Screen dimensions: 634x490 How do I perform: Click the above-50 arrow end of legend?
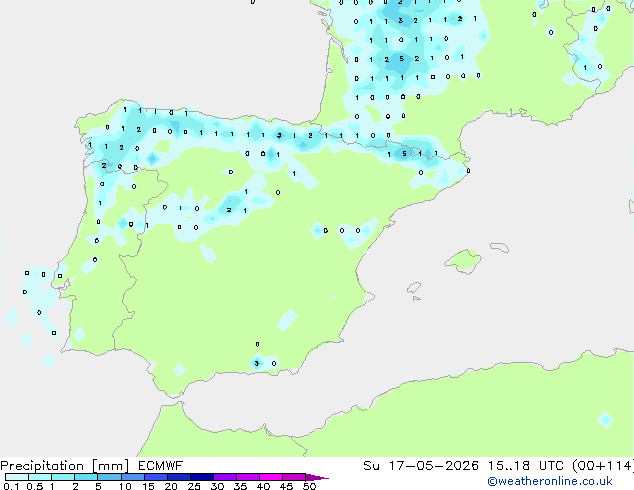click(x=317, y=477)
